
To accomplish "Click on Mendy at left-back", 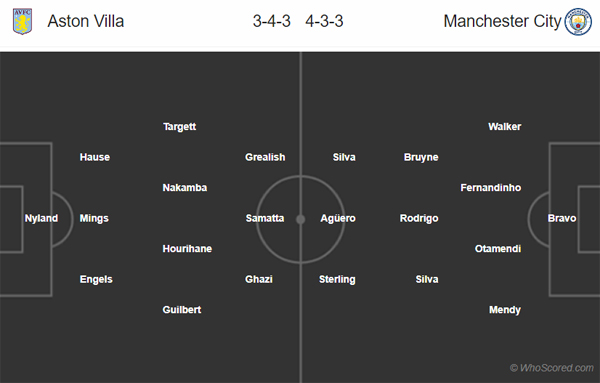I will pyautogui.click(x=505, y=310).
